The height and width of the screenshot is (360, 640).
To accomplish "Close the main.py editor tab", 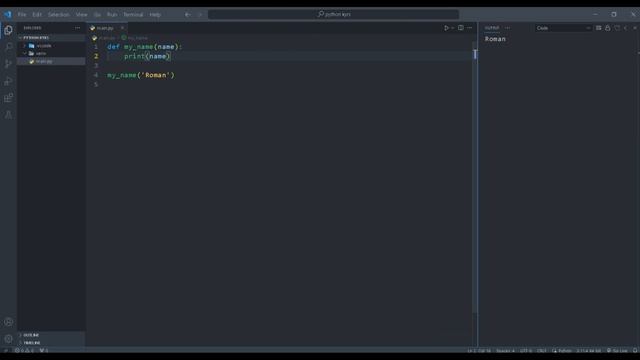I will pyautogui.click(x=122, y=28).
